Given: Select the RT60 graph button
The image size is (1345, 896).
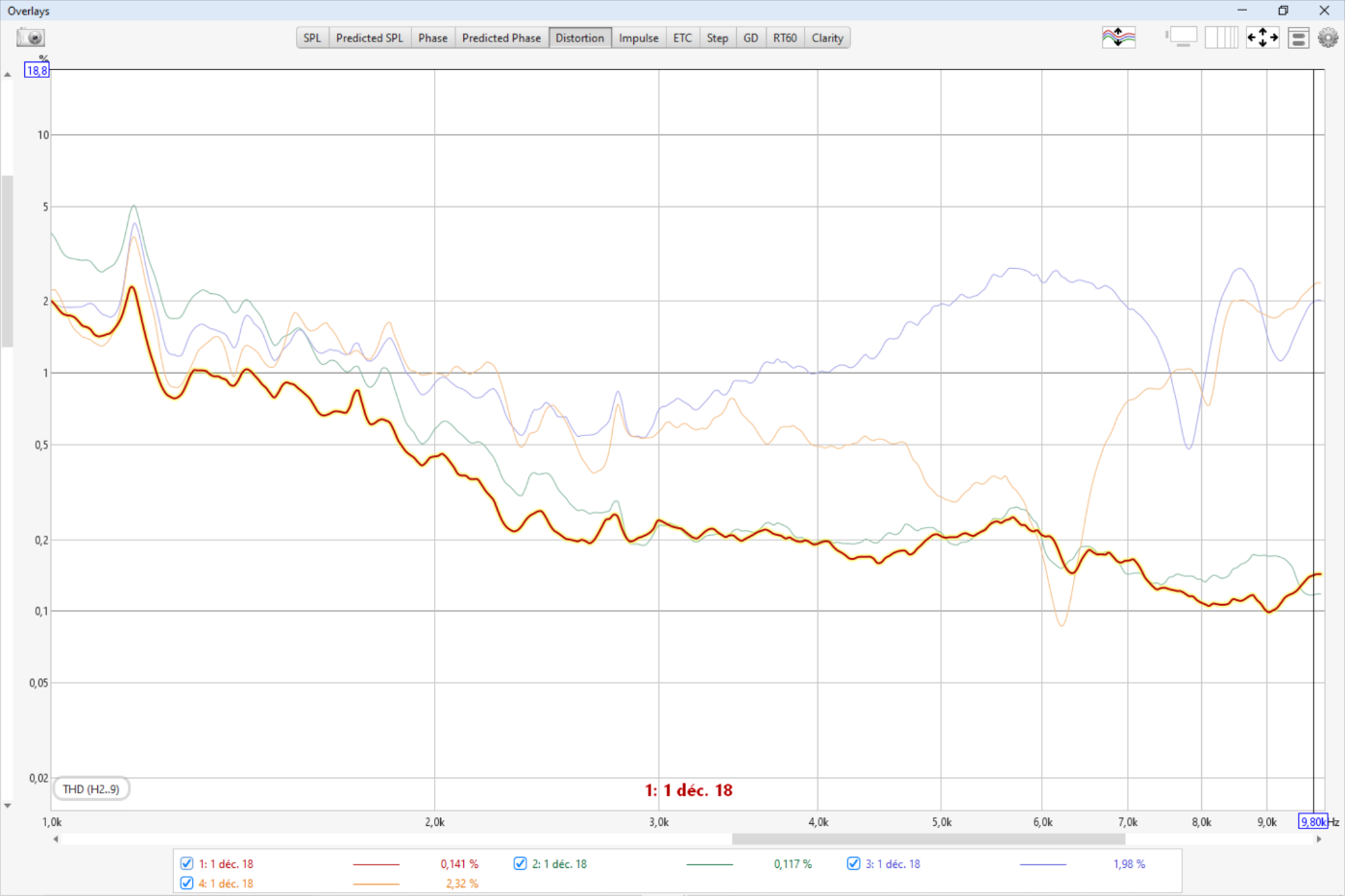Looking at the screenshot, I should pos(784,38).
